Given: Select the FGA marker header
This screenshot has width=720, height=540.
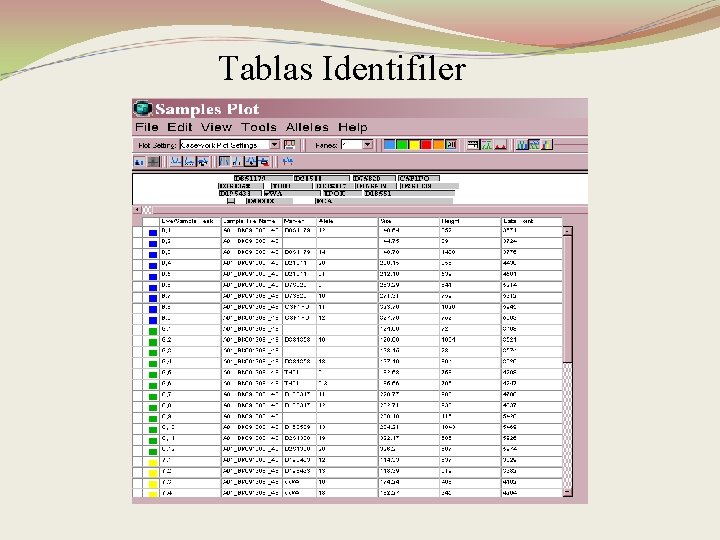Looking at the screenshot, I should tap(384, 201).
